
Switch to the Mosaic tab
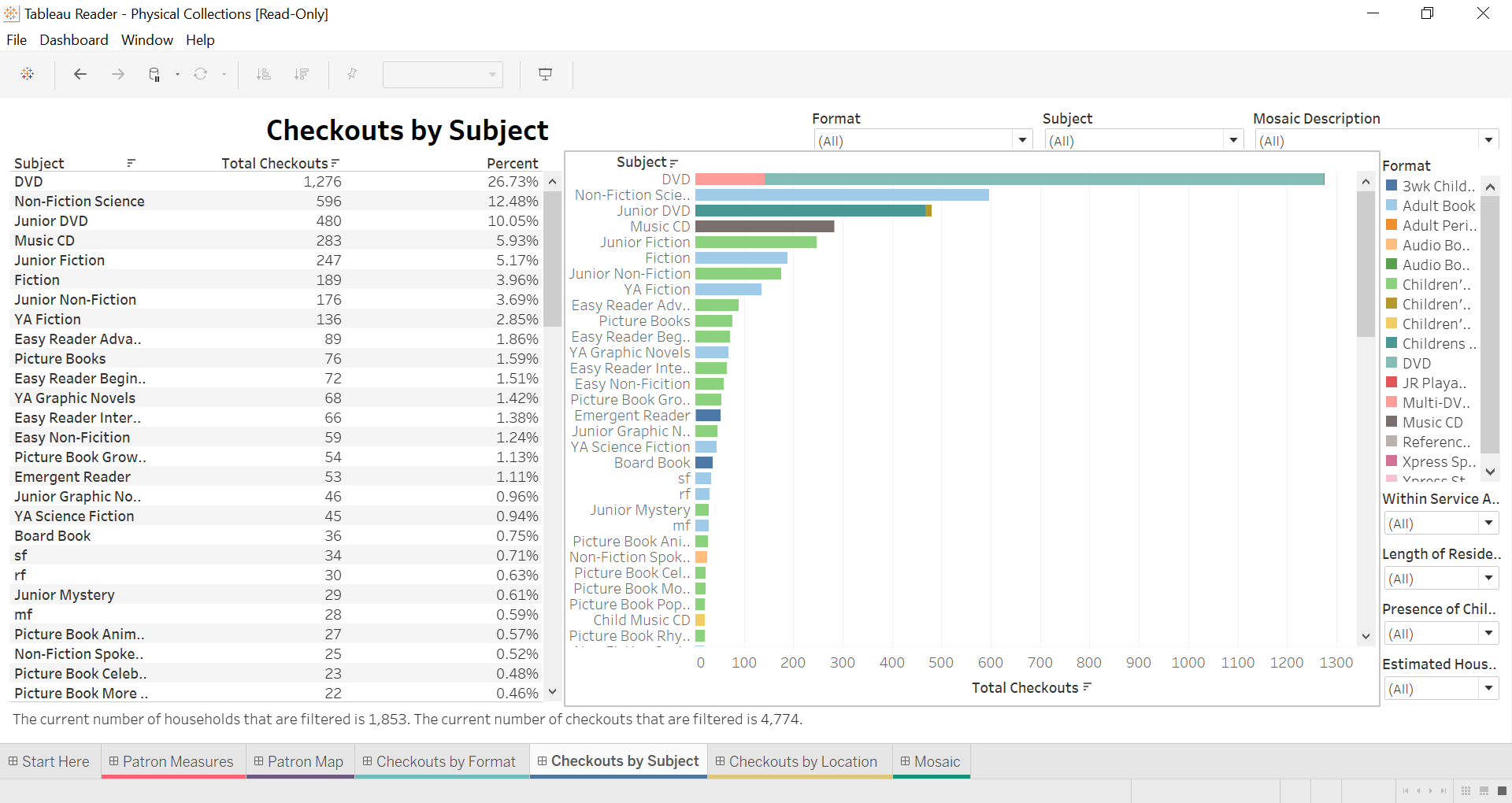(x=931, y=761)
